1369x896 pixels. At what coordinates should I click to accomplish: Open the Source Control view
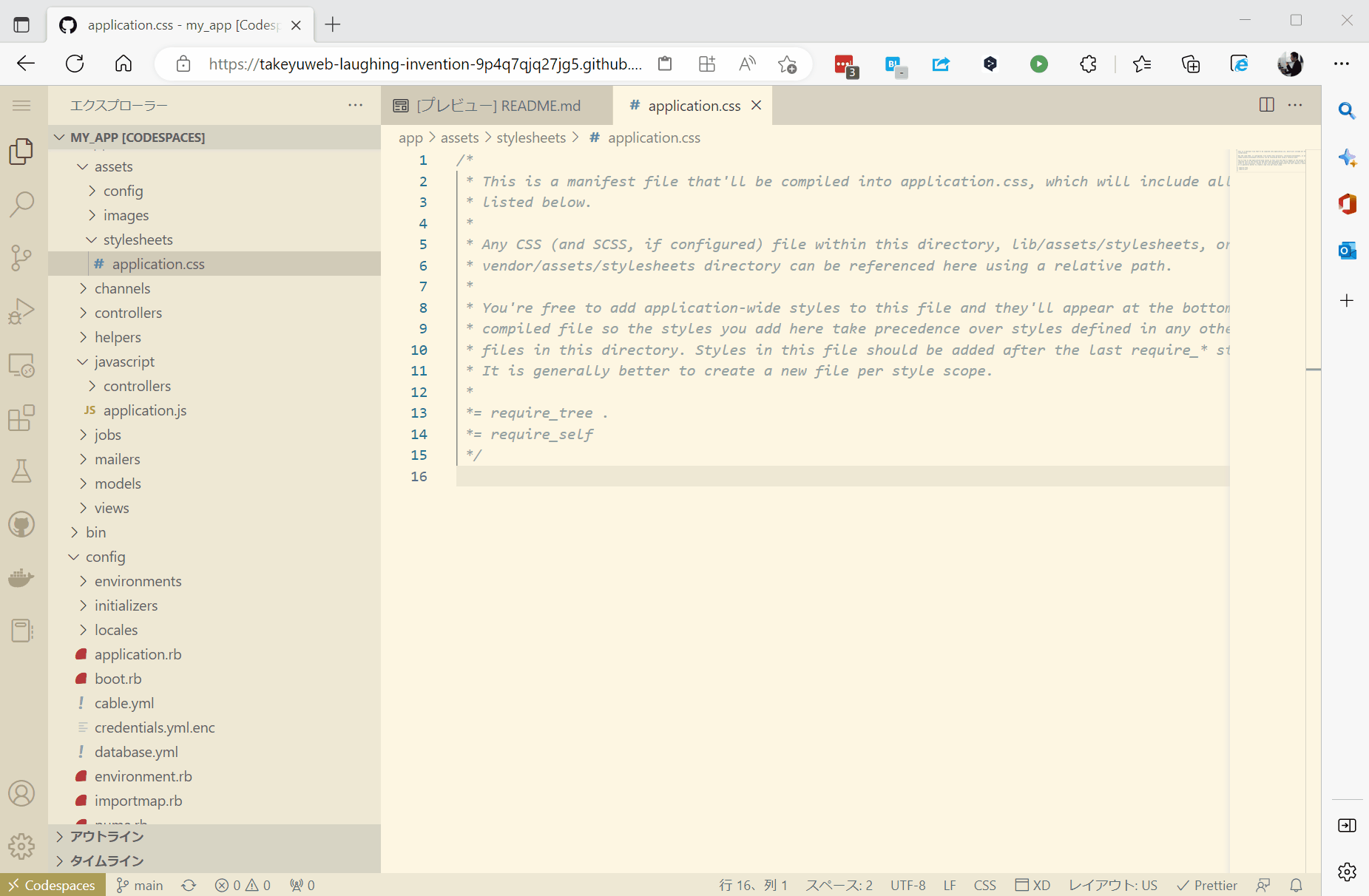[x=22, y=257]
